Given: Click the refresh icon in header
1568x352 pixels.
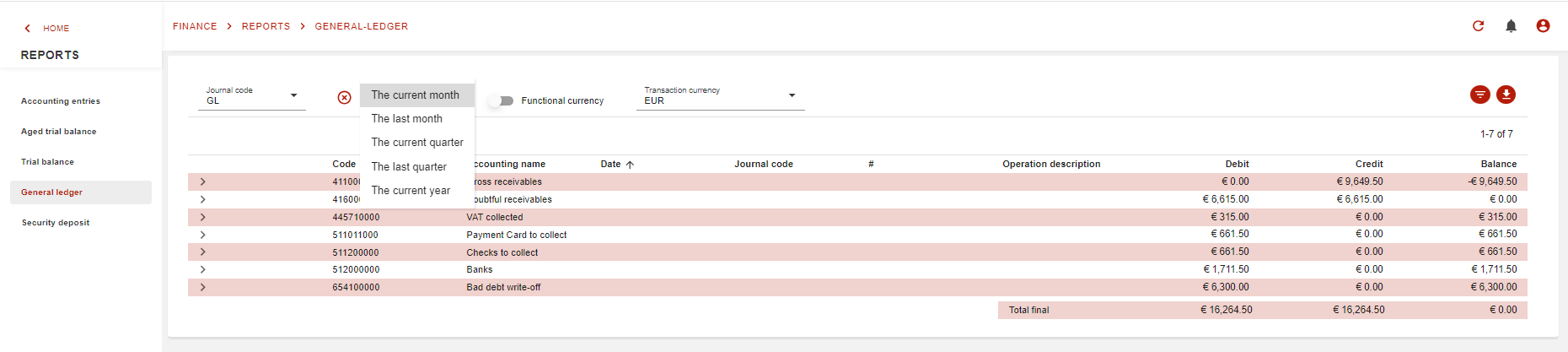Looking at the screenshot, I should coord(1478,26).
